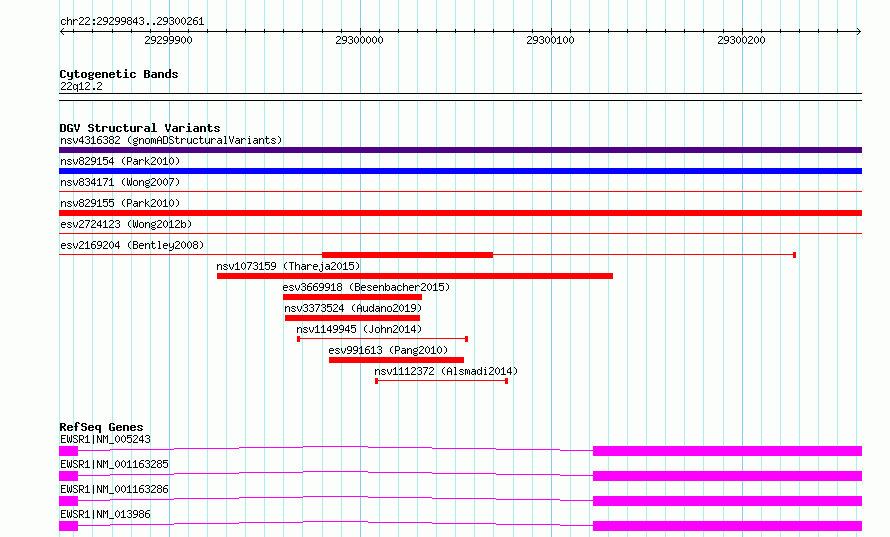This screenshot has width=890, height=537.
Task: Click ruler position 29300100
Action: click(550, 40)
